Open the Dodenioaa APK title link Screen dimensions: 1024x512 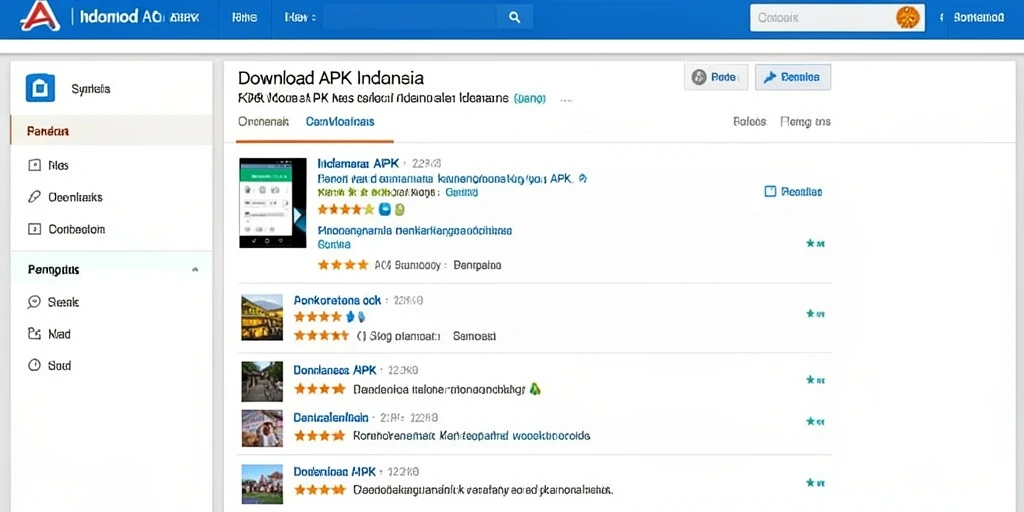coord(334,471)
